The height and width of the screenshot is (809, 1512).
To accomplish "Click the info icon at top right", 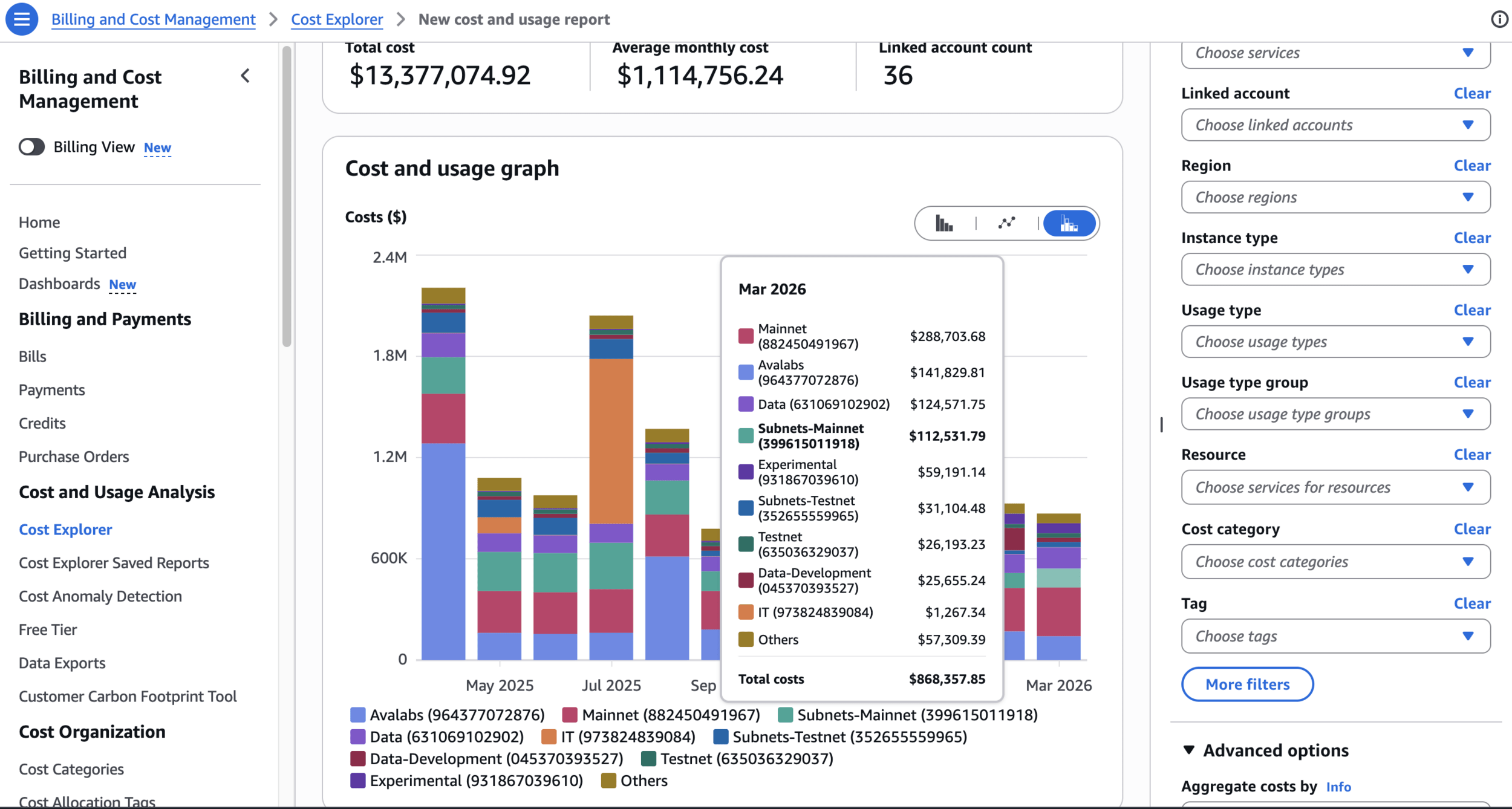I will tap(1499, 19).
